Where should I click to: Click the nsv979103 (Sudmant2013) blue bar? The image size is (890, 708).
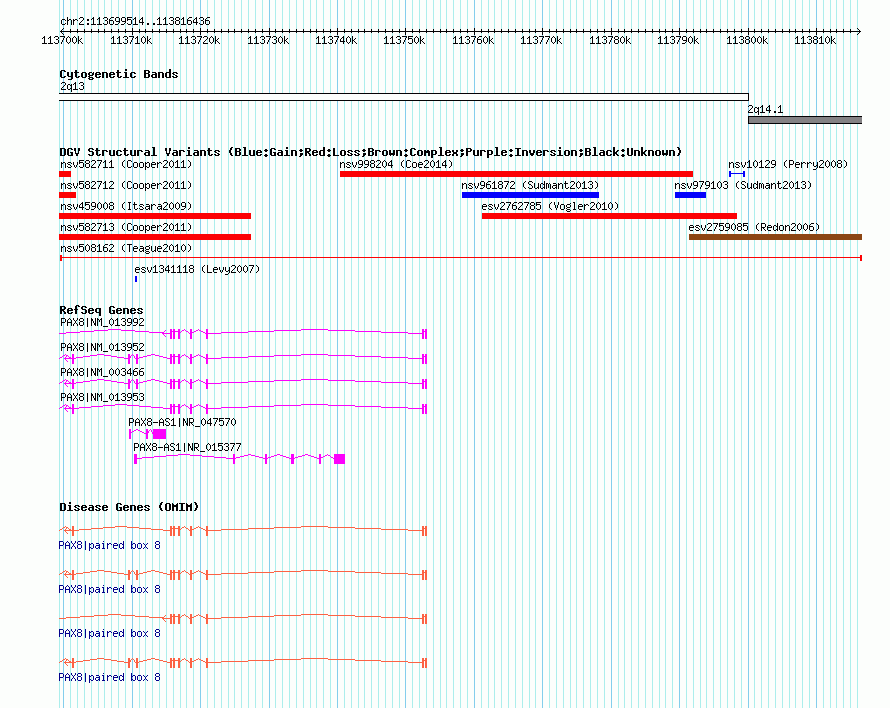(690, 195)
